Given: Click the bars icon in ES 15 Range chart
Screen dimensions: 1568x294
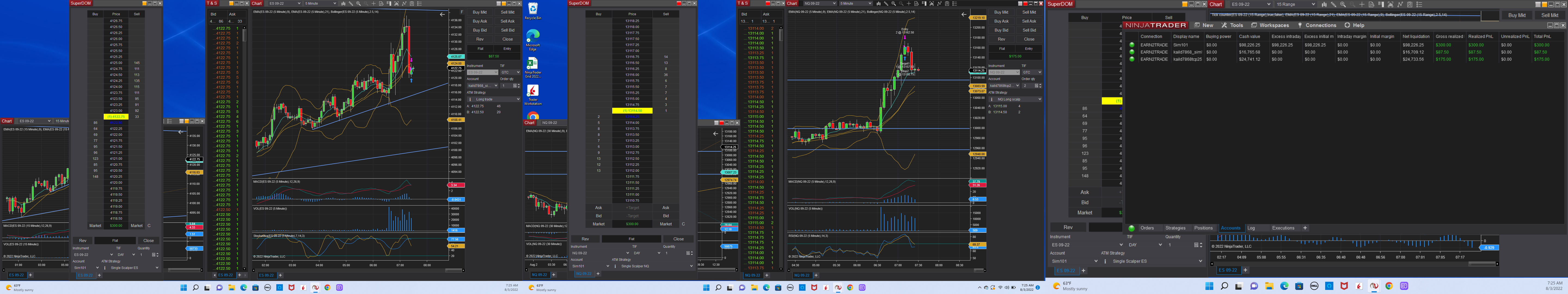Looking at the screenshot, I should pyautogui.click(x=1325, y=4).
